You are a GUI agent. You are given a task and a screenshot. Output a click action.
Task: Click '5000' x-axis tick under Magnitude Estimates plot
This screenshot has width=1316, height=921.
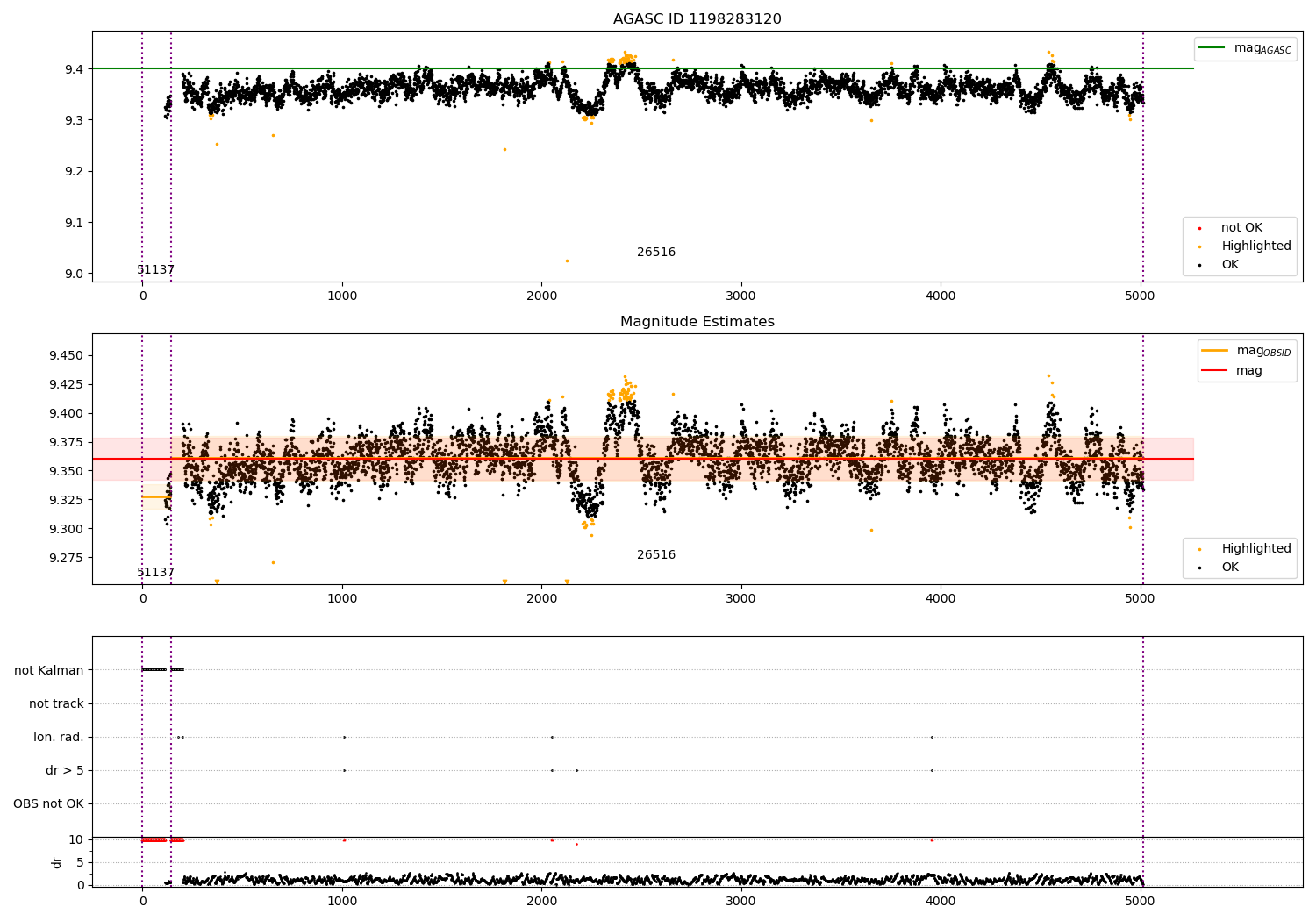click(x=1141, y=599)
